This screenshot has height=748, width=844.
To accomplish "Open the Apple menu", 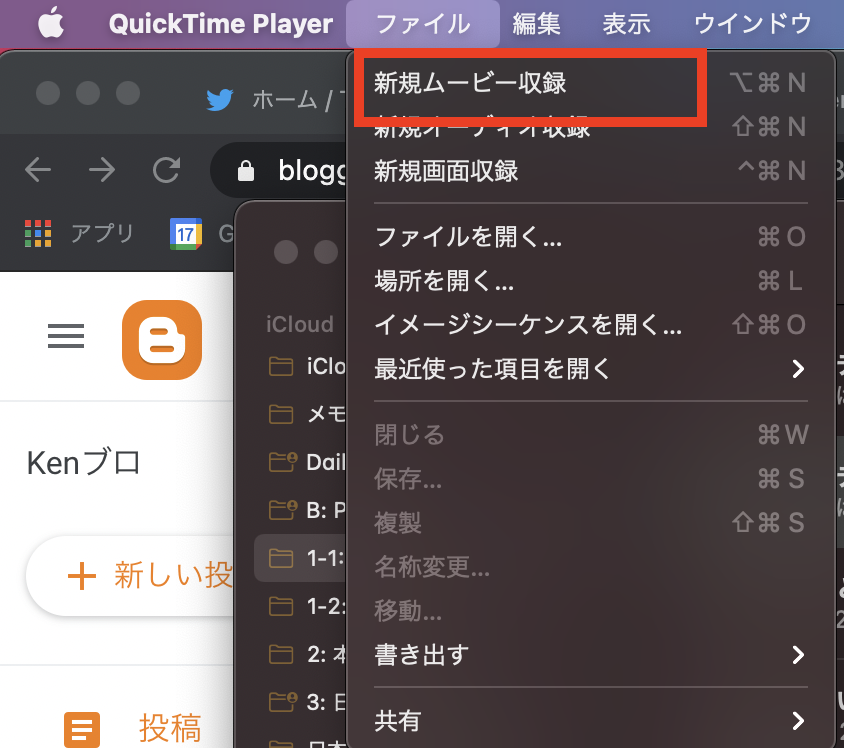I will [51, 24].
